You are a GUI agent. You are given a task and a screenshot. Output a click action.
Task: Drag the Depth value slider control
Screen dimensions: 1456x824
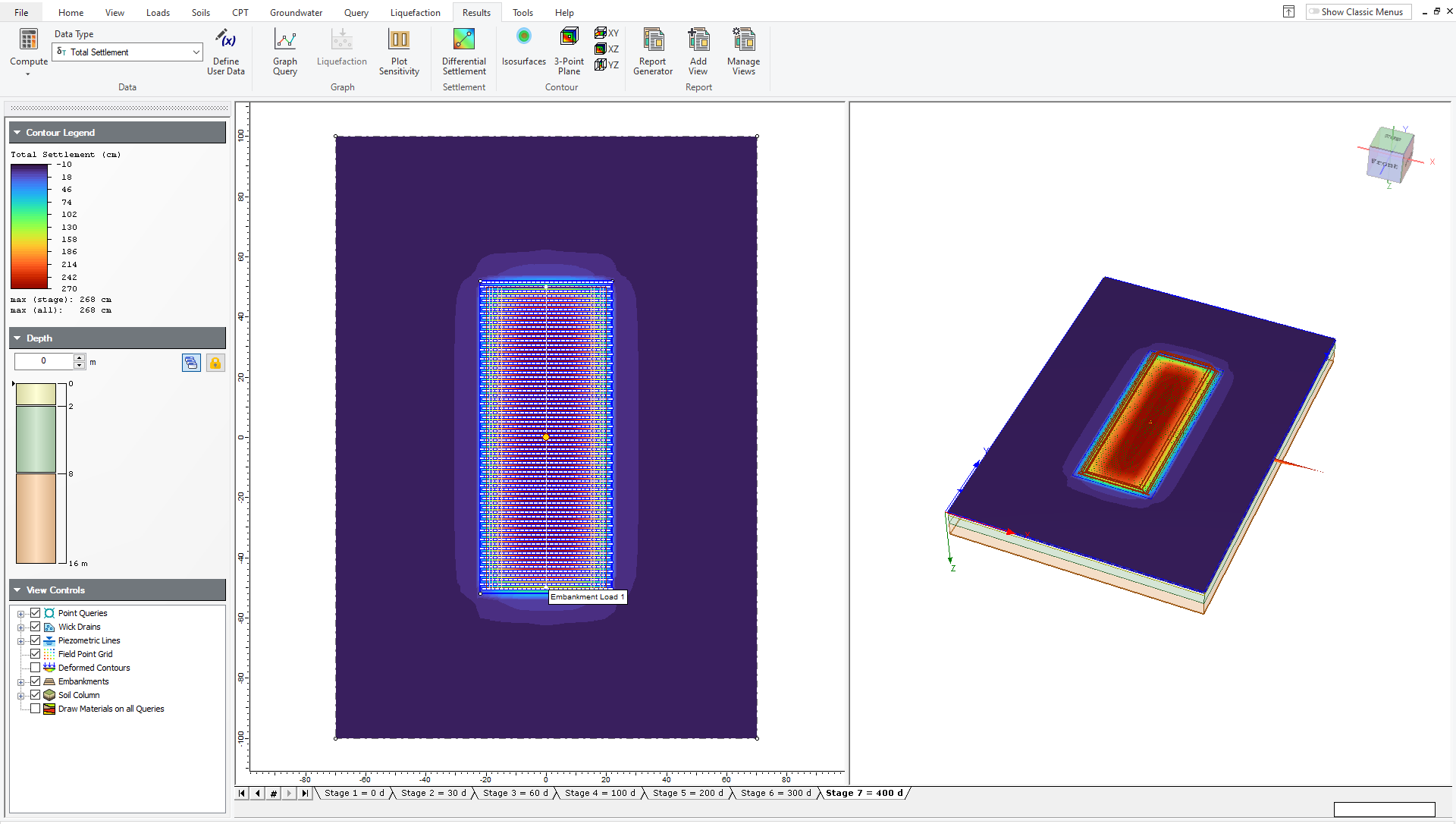tap(14, 382)
